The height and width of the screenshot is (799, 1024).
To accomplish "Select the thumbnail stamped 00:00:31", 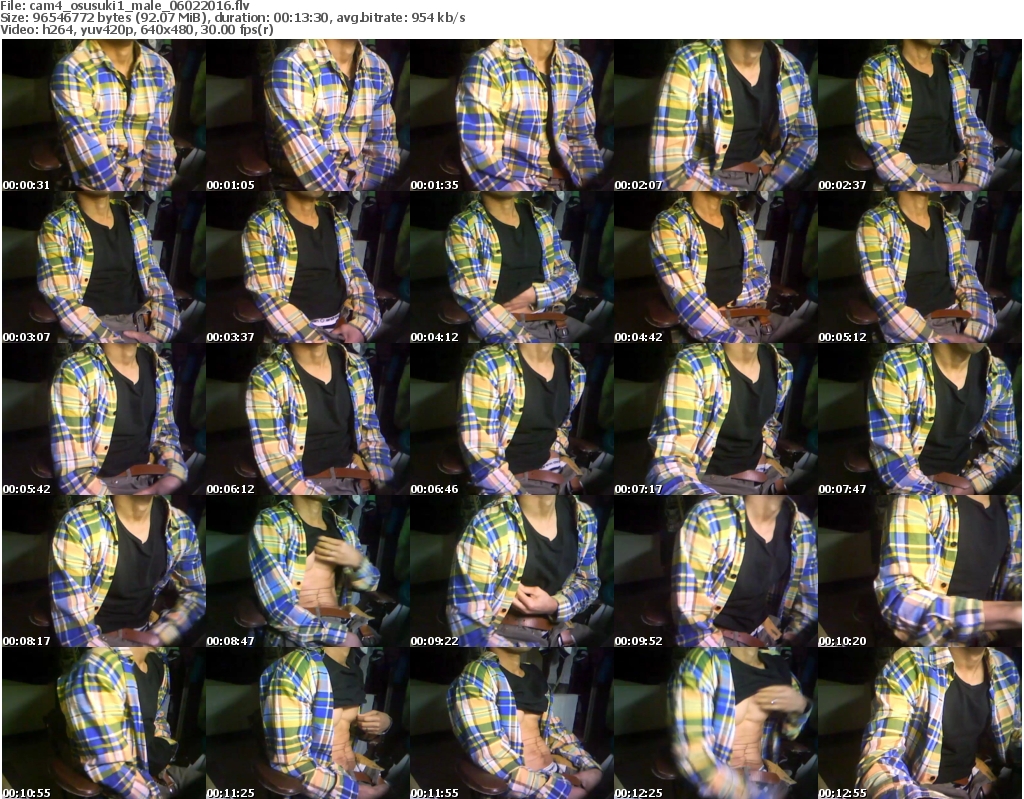I will click(x=104, y=115).
